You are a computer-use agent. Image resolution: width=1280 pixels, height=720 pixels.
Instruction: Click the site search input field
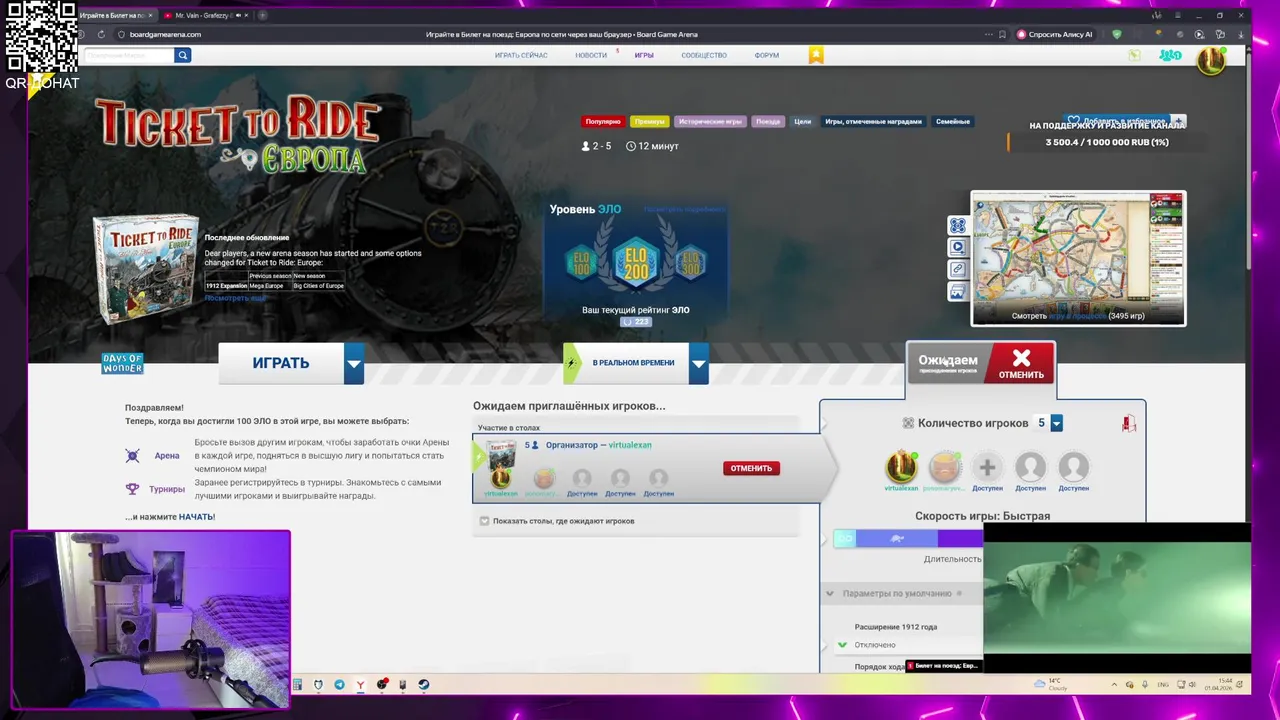130,55
